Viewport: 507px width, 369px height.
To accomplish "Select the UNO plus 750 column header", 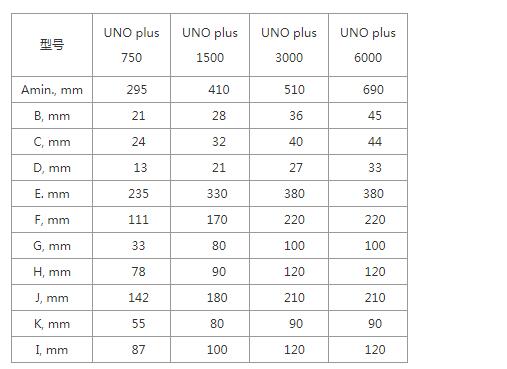I will tap(131, 45).
